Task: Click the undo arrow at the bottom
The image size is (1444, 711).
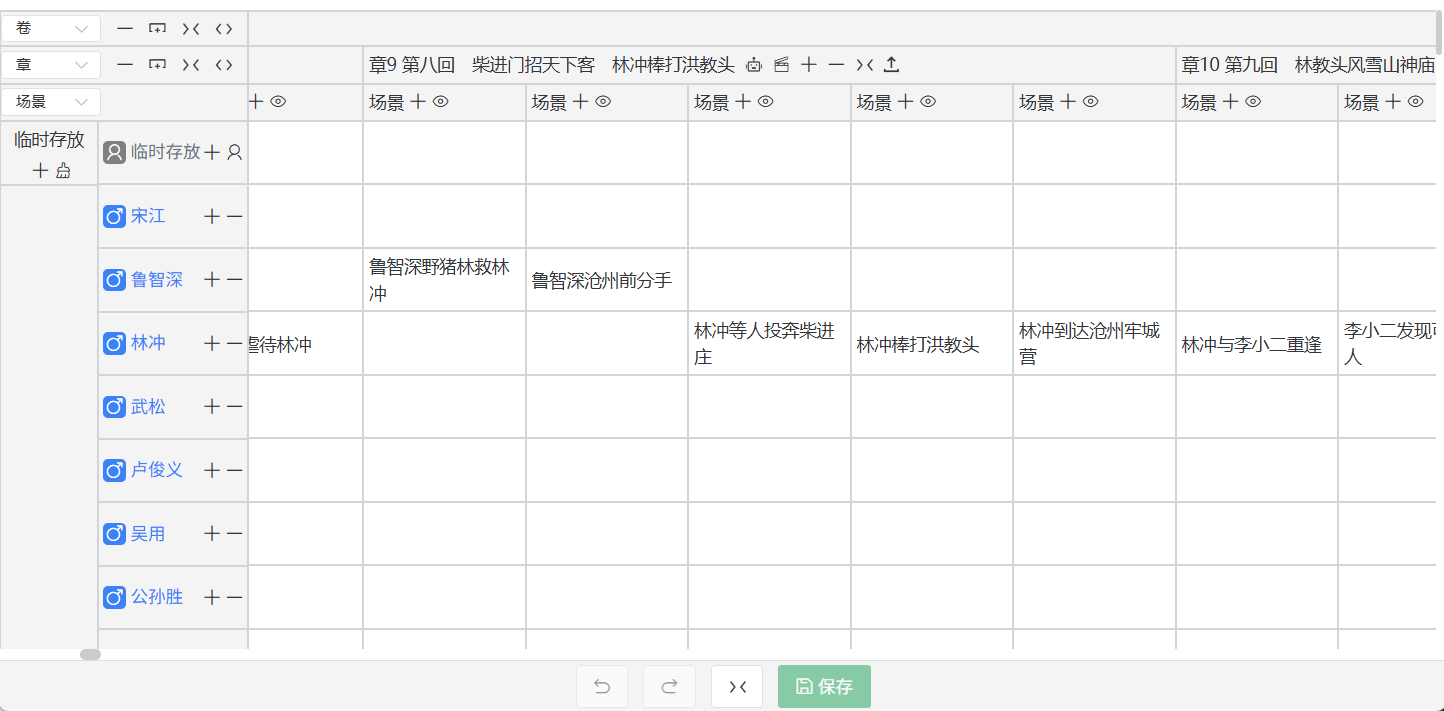Action: (601, 686)
